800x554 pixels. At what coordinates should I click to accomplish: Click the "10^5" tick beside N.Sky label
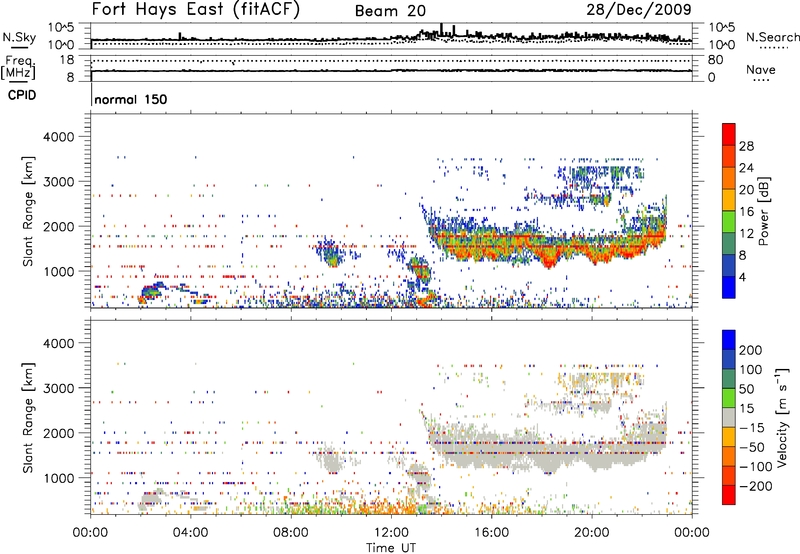click(x=61, y=28)
